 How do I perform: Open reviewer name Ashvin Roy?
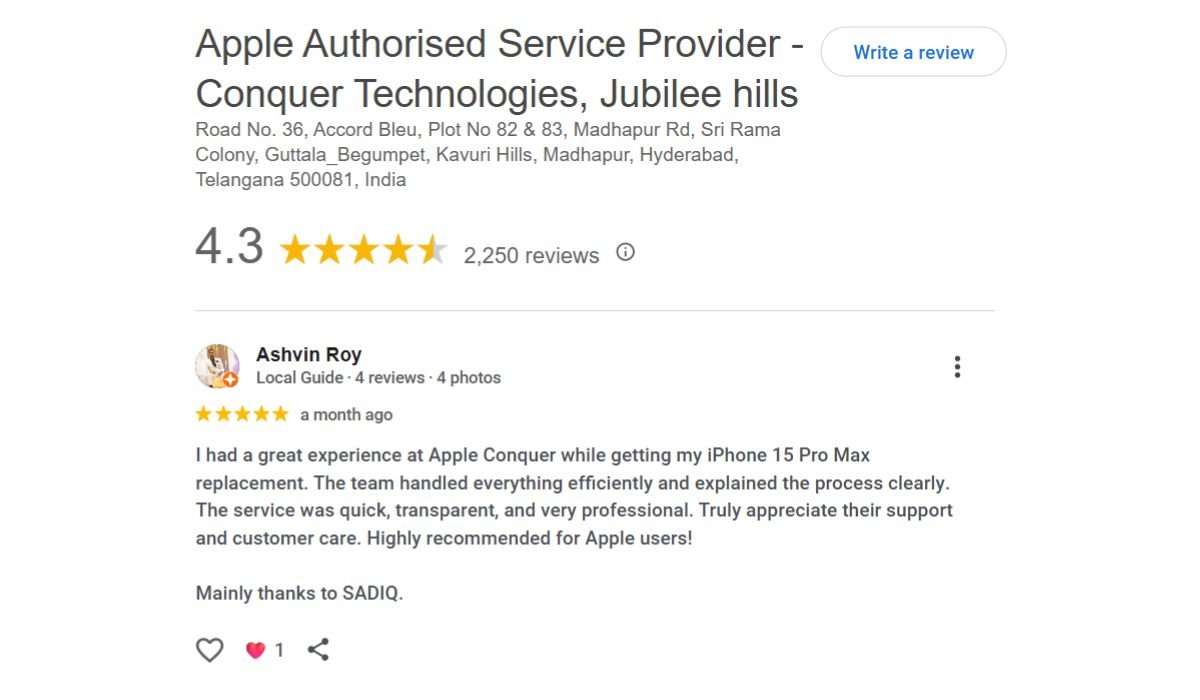tap(308, 354)
